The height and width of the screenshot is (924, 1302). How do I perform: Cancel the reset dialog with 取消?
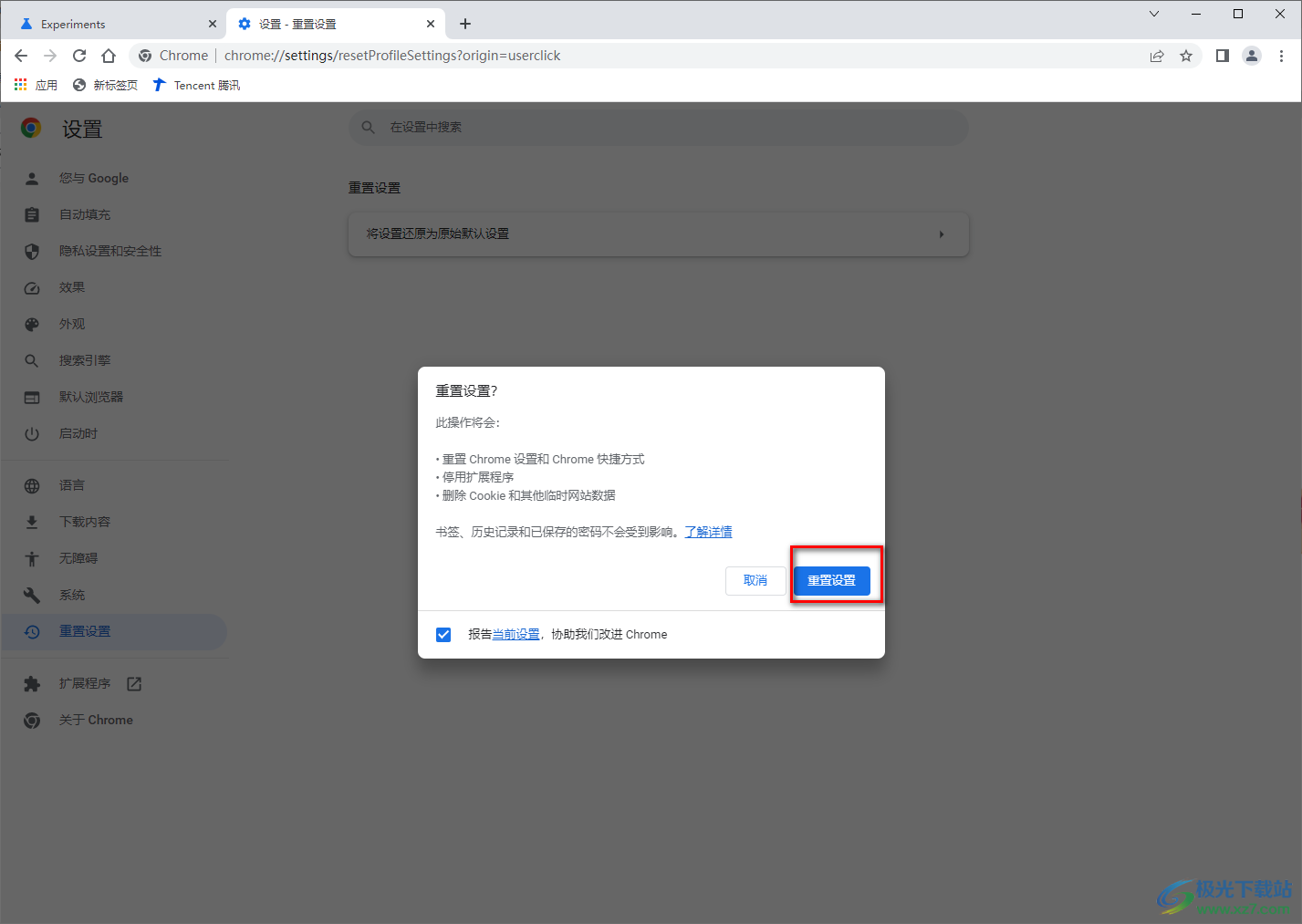pos(755,580)
